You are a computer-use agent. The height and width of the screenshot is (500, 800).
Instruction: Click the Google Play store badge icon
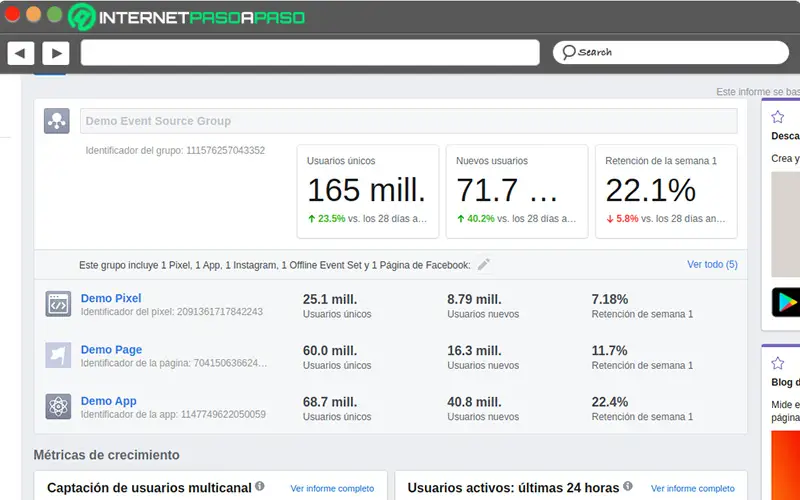[786, 303]
